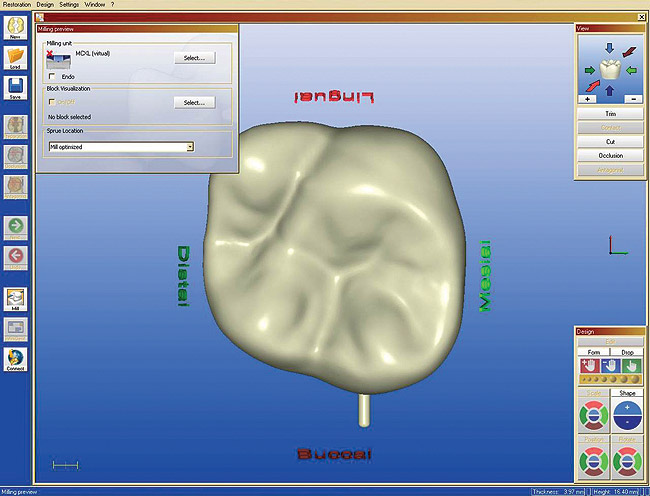Viewport: 650px width, 496px height.
Task: Enable the Endo checkbox
Action: coord(52,76)
